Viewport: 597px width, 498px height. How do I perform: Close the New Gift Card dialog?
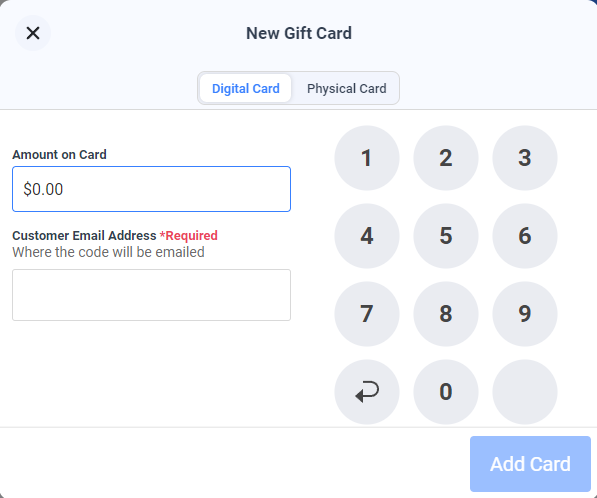pyautogui.click(x=33, y=33)
